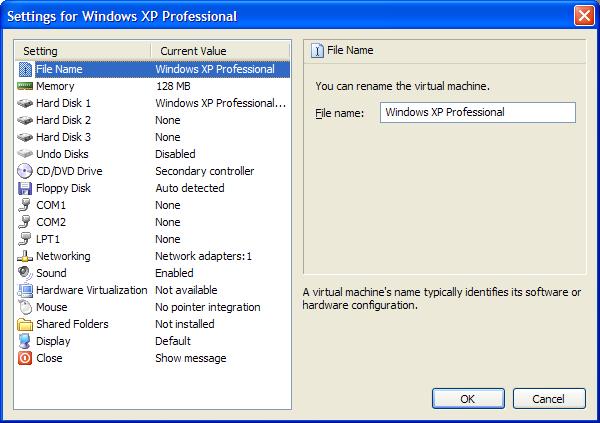Click the Hardware Virtualization icon

coord(25,290)
